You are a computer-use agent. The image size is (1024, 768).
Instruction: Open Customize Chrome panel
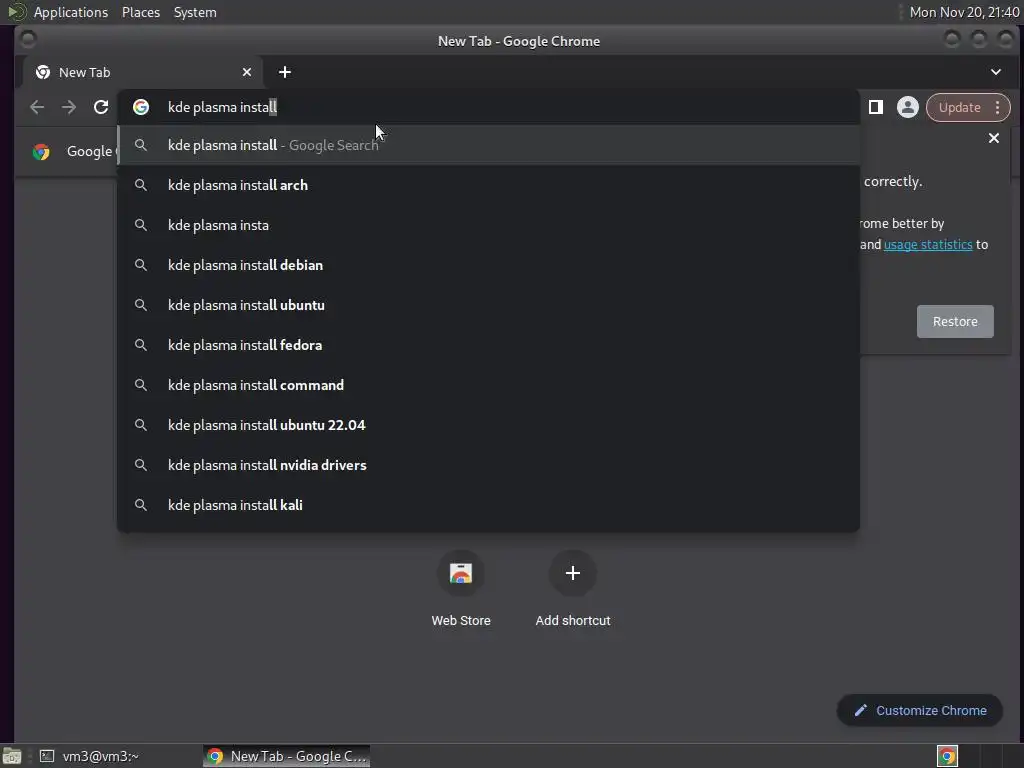920,711
